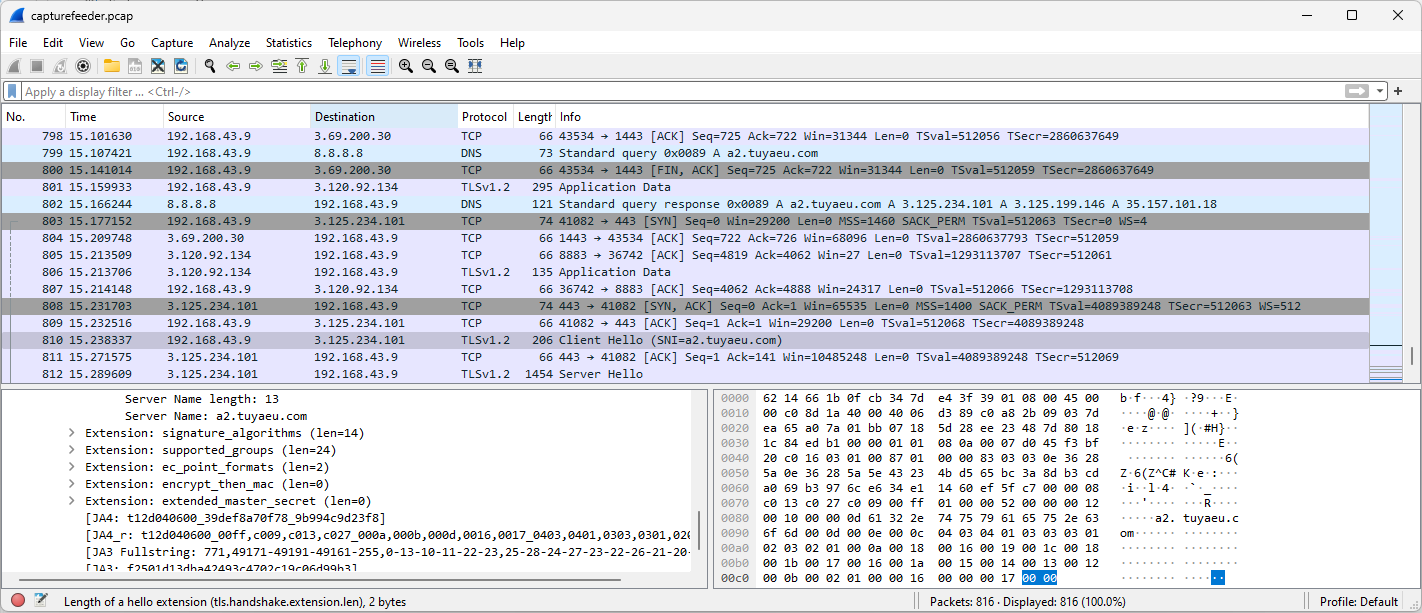Expand Extension: encrypt_then_mac tree node
Screen dimensions: 1422x613
click(x=72, y=484)
